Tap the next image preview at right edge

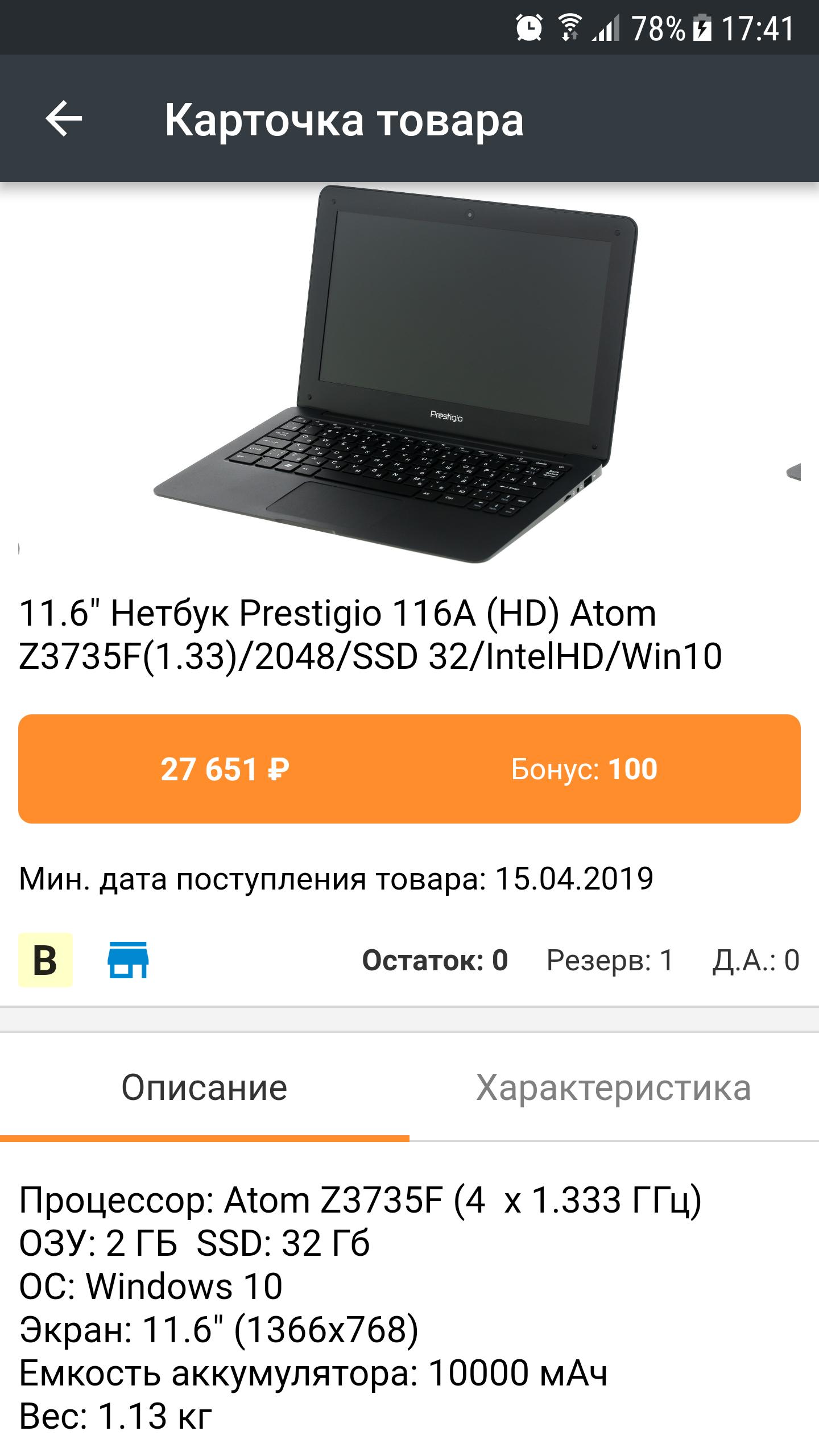(794, 472)
